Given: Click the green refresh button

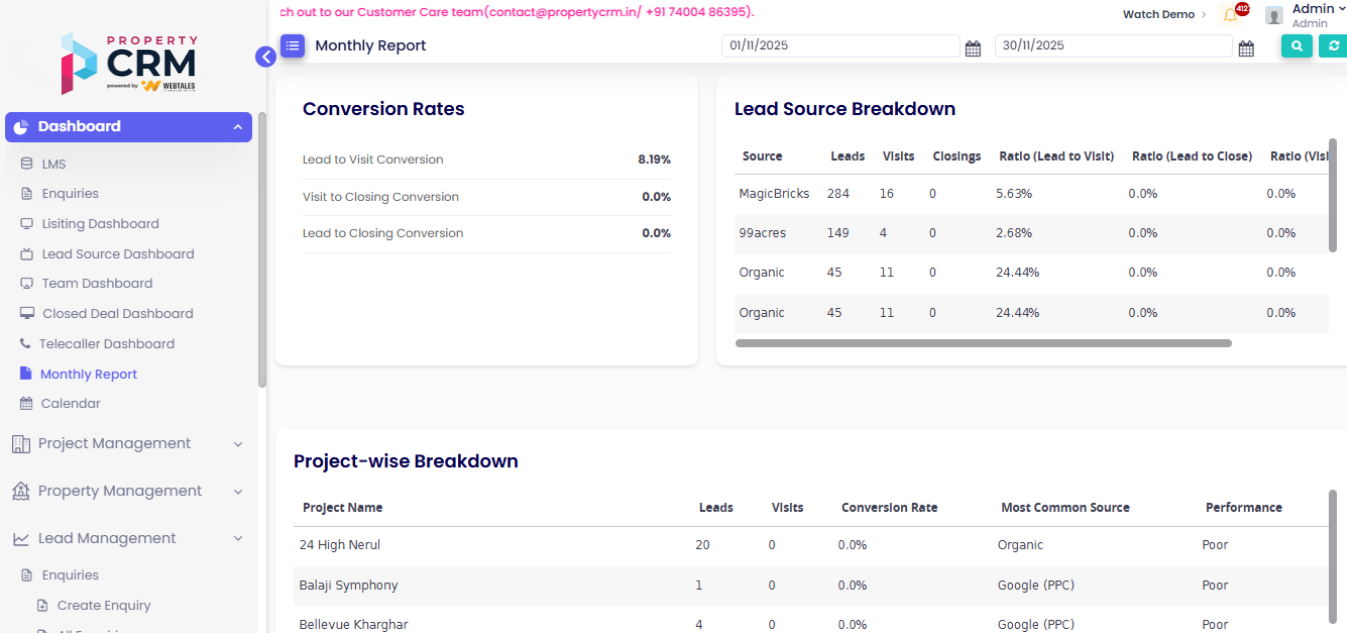Looking at the screenshot, I should click(x=1333, y=46).
